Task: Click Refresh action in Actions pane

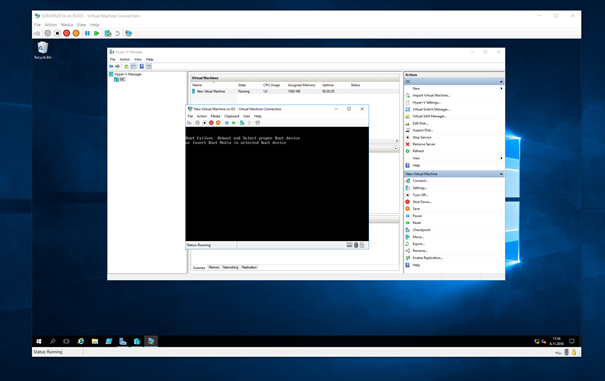Action: click(x=418, y=151)
